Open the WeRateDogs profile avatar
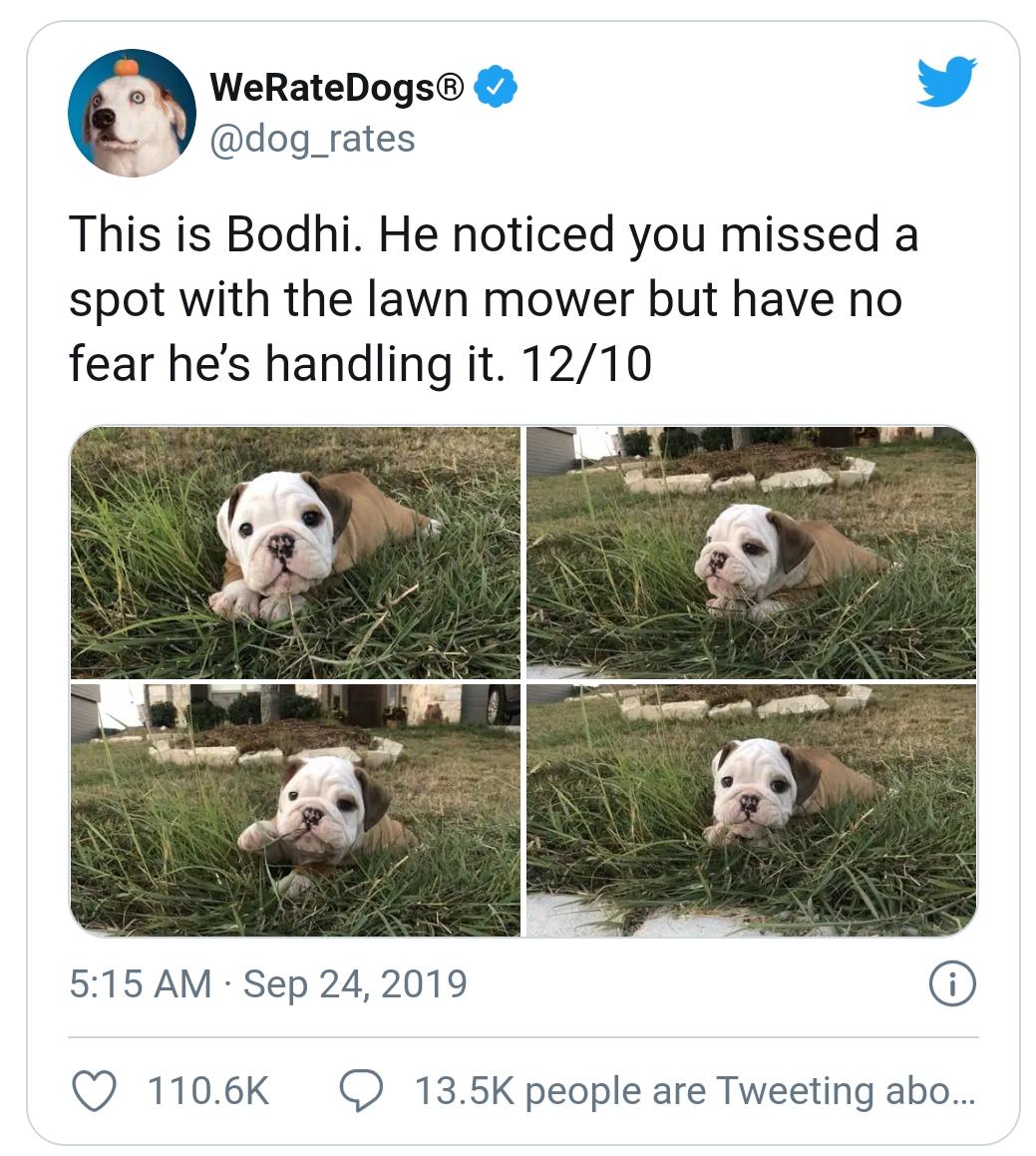1036x1156 pixels. [x=132, y=113]
